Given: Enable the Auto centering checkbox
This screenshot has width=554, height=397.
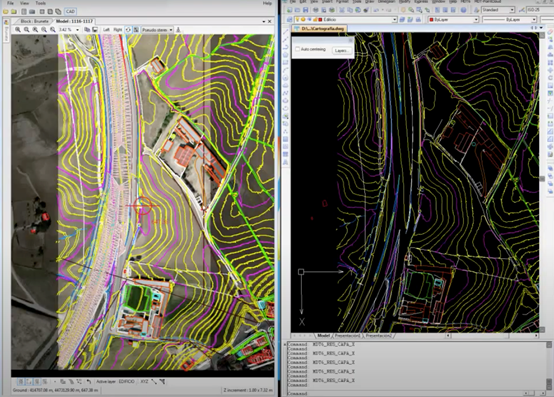Looking at the screenshot, I should [297, 49].
